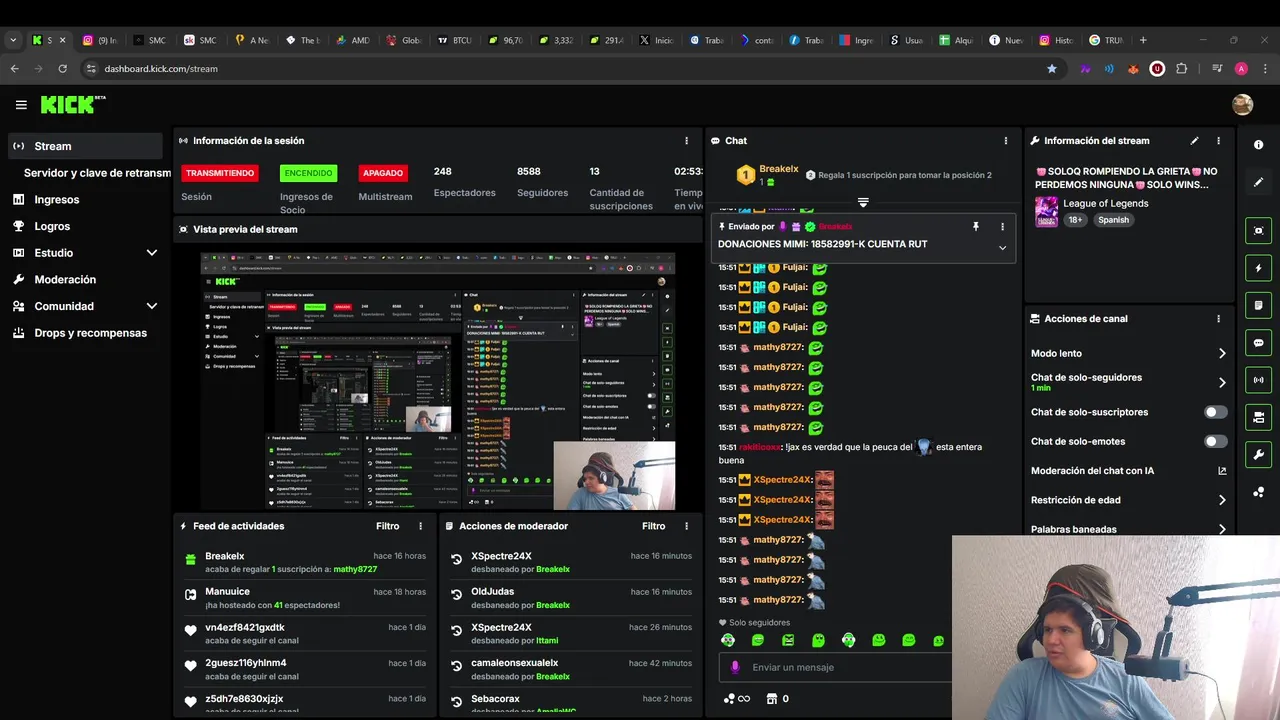Viewport: 1280px width, 720px height.
Task: Toggle the wrench icon in right sidebar
Action: 1258,454
